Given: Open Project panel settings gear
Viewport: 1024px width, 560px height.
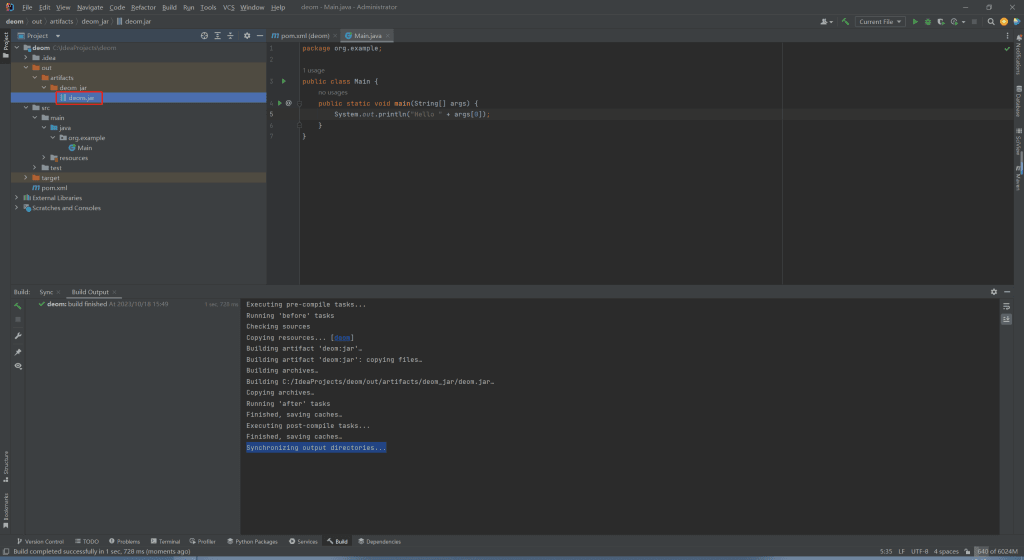Looking at the screenshot, I should 246,35.
